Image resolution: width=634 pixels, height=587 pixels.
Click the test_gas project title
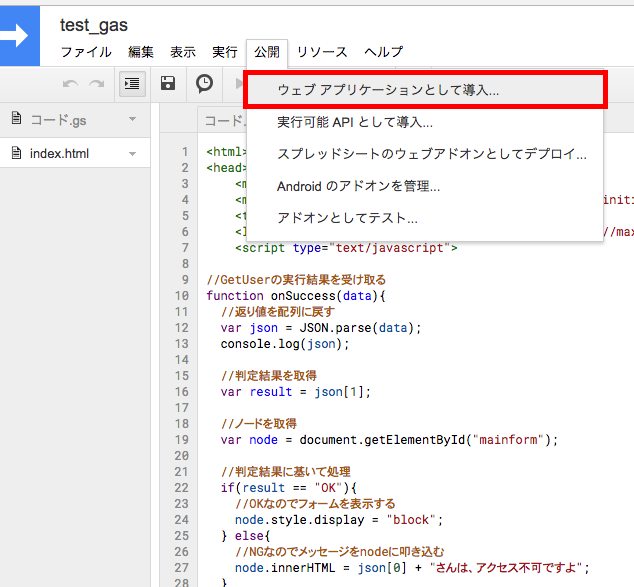click(x=94, y=25)
